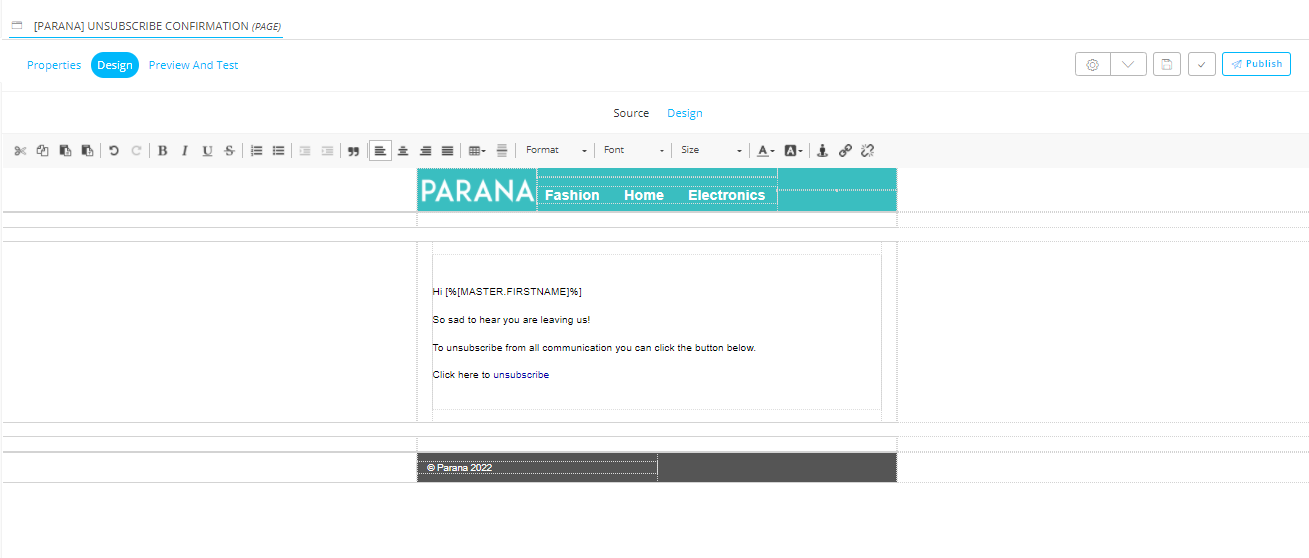Viewport: 1309px width, 558px height.
Task: Toggle italic text style
Action: tap(184, 151)
